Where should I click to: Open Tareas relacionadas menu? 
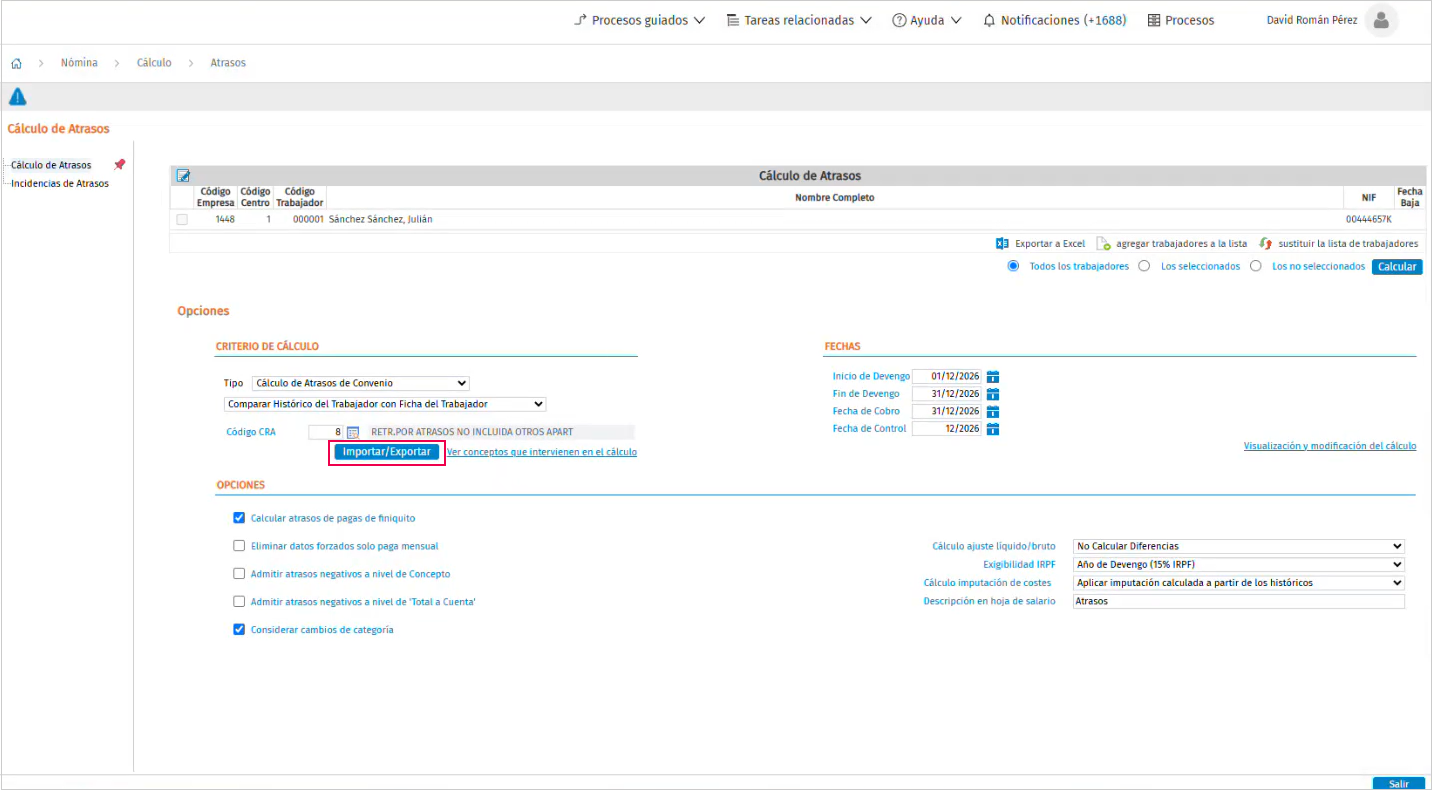(799, 20)
